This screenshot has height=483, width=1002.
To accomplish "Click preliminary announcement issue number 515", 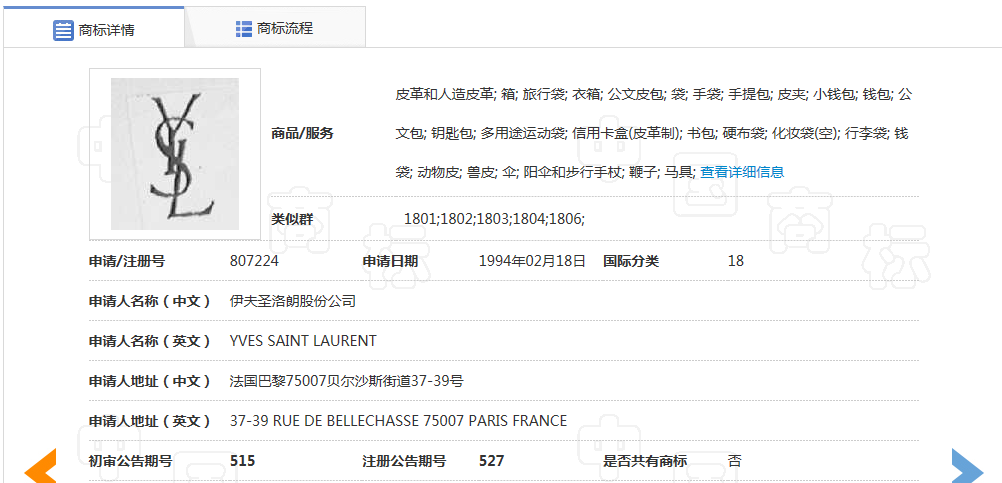I will click(242, 461).
